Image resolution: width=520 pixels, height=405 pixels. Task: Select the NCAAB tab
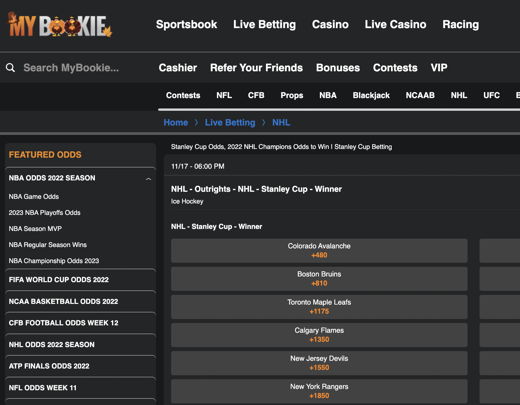[x=420, y=95]
